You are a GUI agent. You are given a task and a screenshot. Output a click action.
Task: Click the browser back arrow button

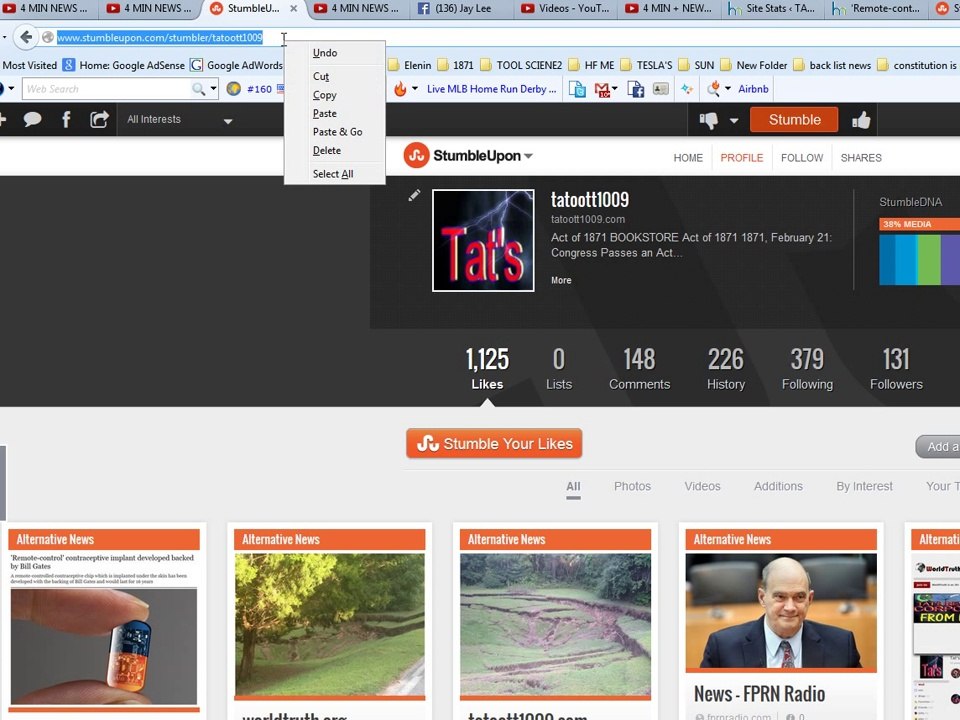[26, 37]
